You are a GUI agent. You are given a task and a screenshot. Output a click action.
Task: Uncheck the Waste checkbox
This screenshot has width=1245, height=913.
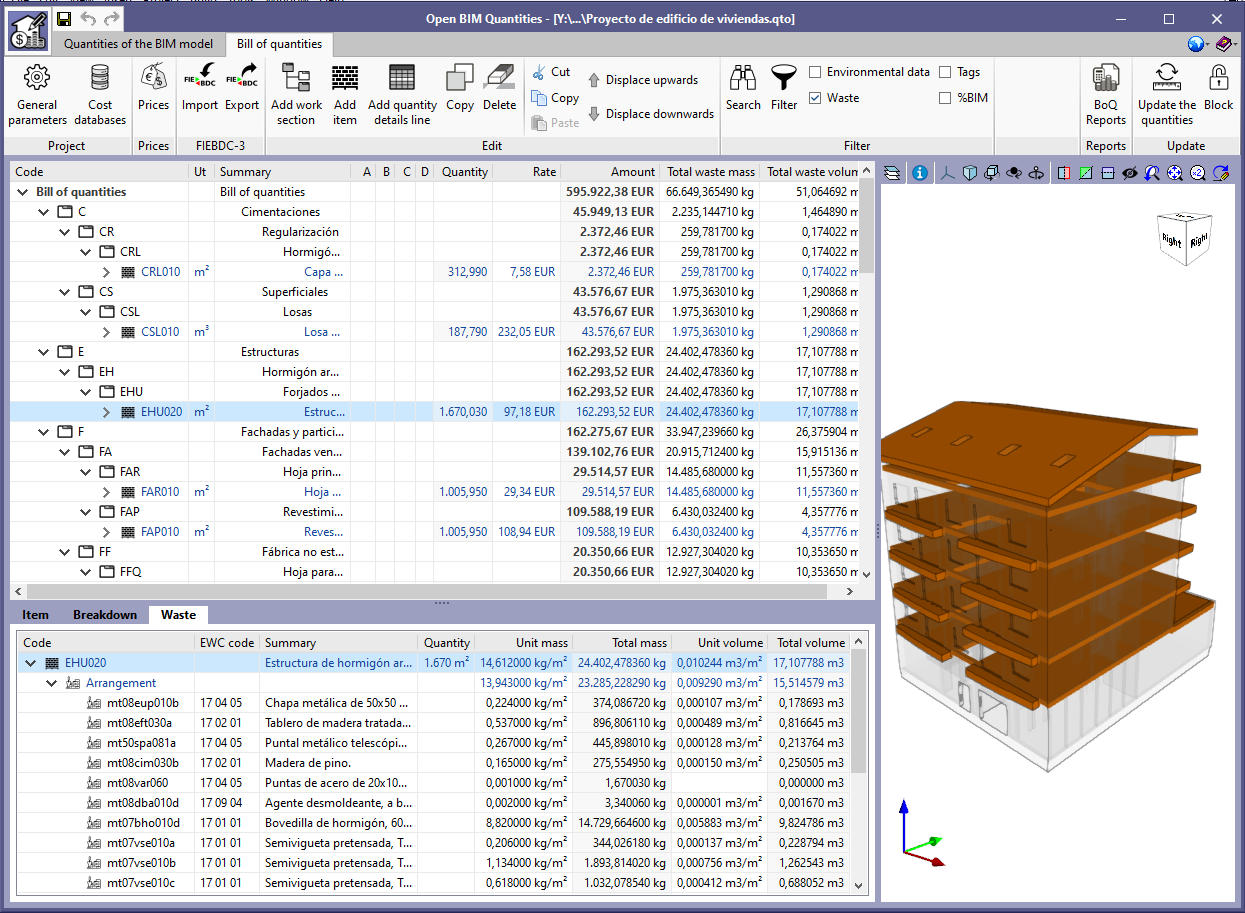pos(815,98)
